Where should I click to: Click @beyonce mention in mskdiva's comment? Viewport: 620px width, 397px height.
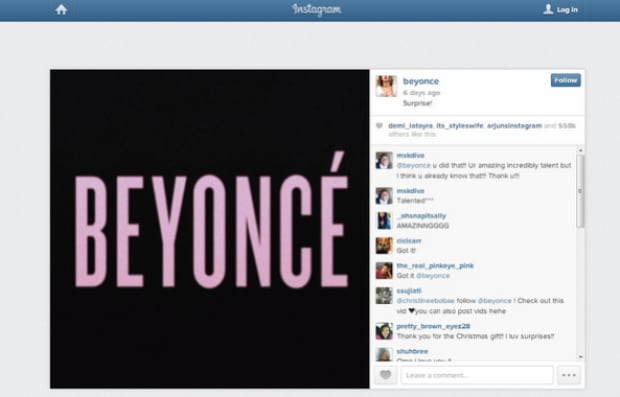[414, 166]
